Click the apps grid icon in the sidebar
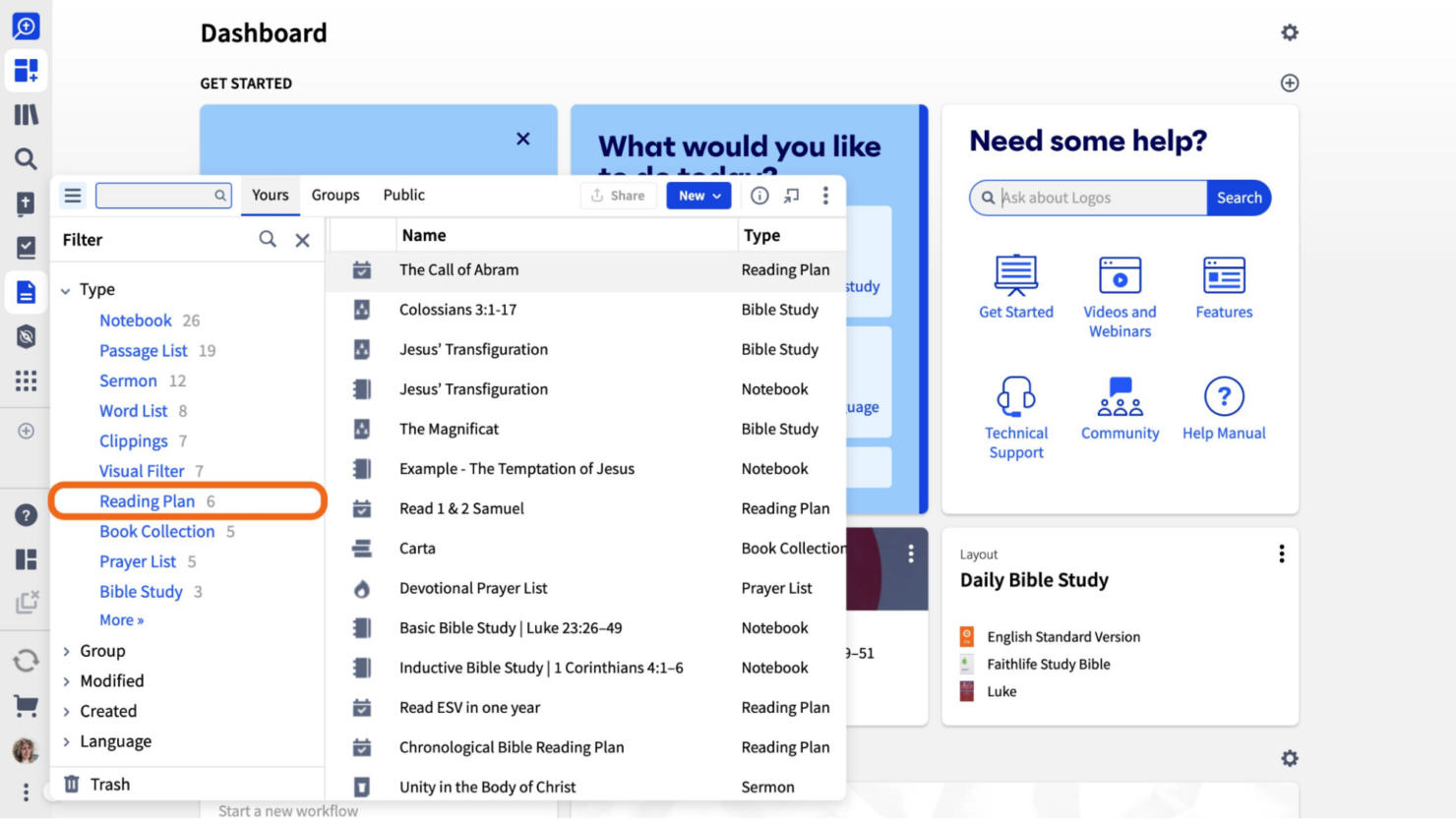Image resolution: width=1456 pixels, height=819 pixels. coord(26,380)
